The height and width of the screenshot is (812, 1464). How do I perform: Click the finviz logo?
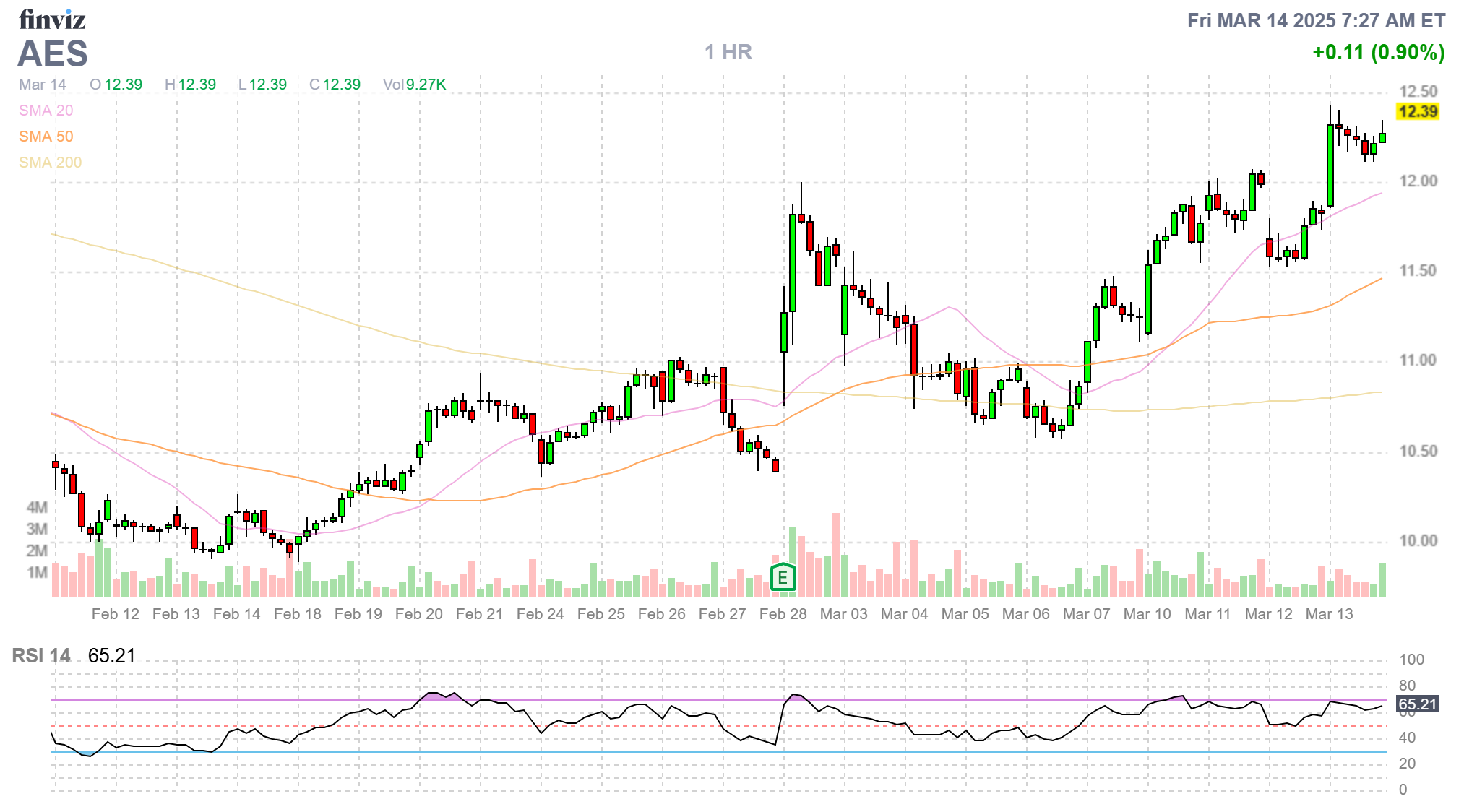point(52,20)
